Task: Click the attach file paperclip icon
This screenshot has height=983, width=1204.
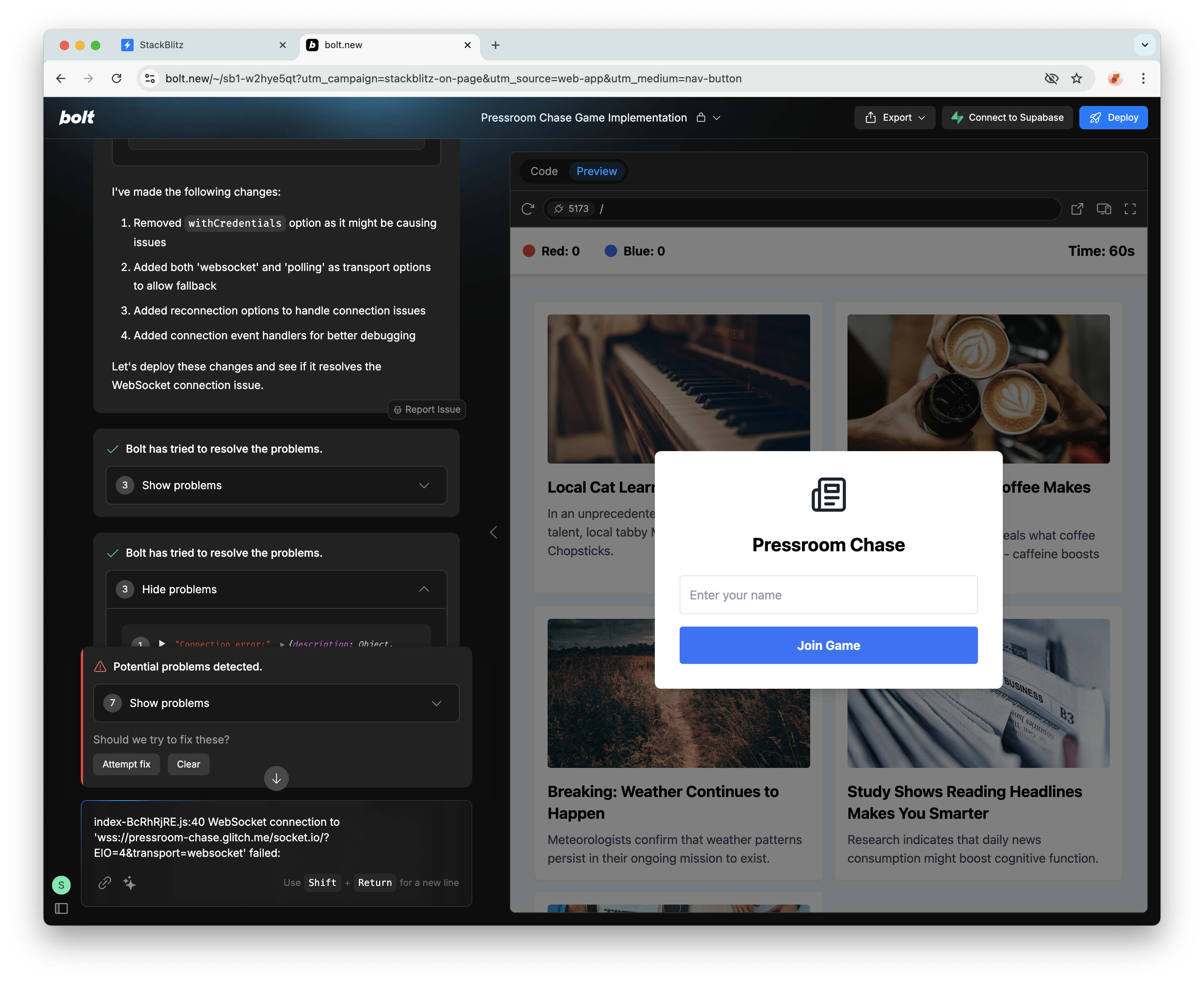Action: pos(105,882)
